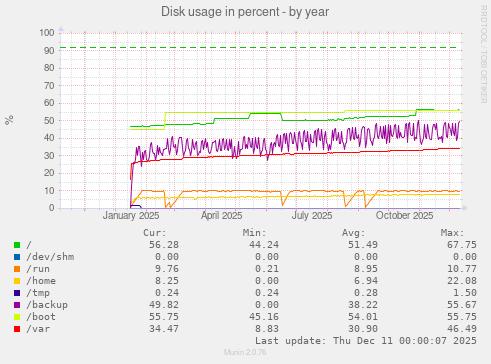Click the blue swatch for /dev/shm

(x=17, y=257)
